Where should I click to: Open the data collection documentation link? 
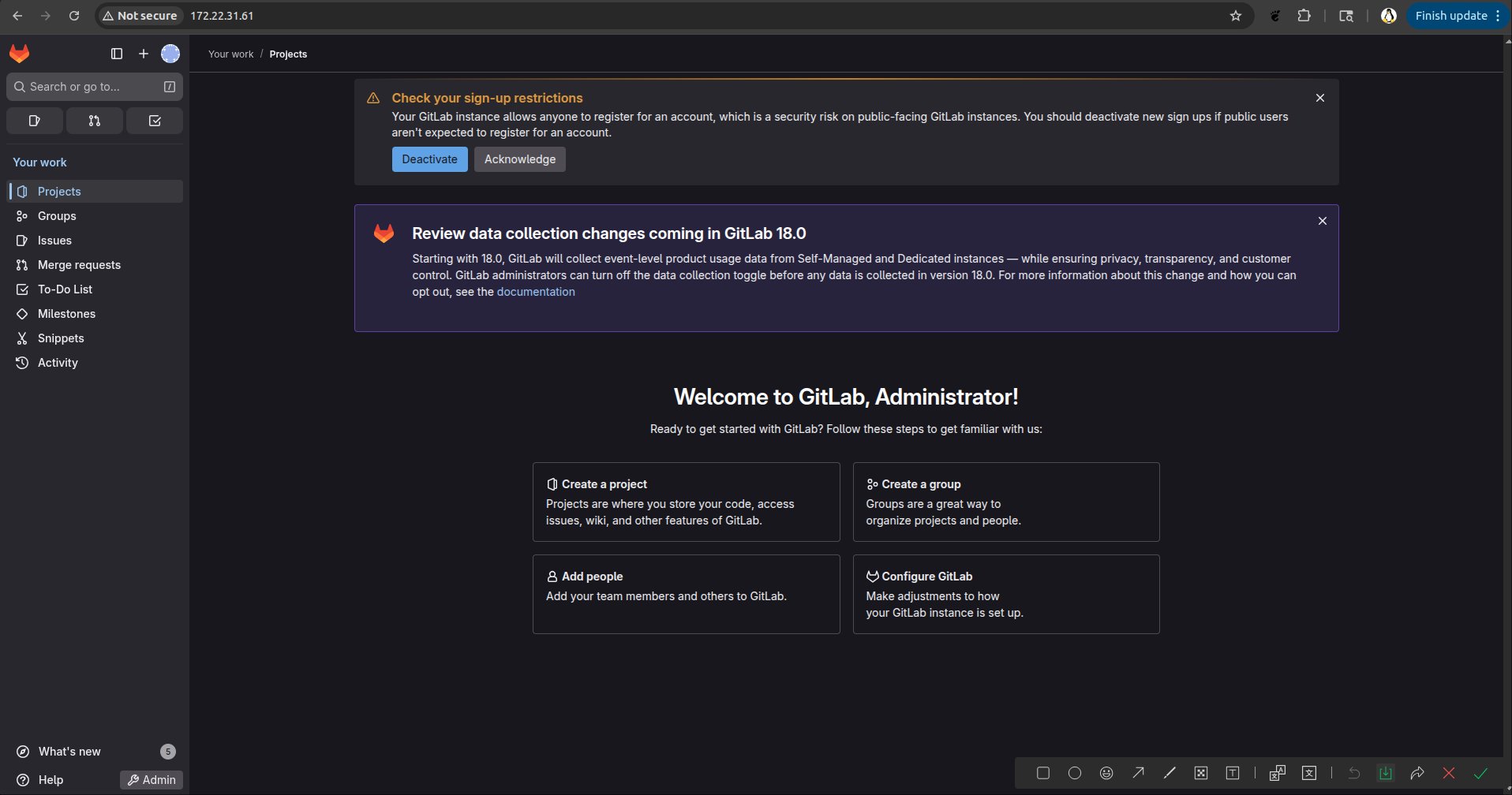[536, 291]
